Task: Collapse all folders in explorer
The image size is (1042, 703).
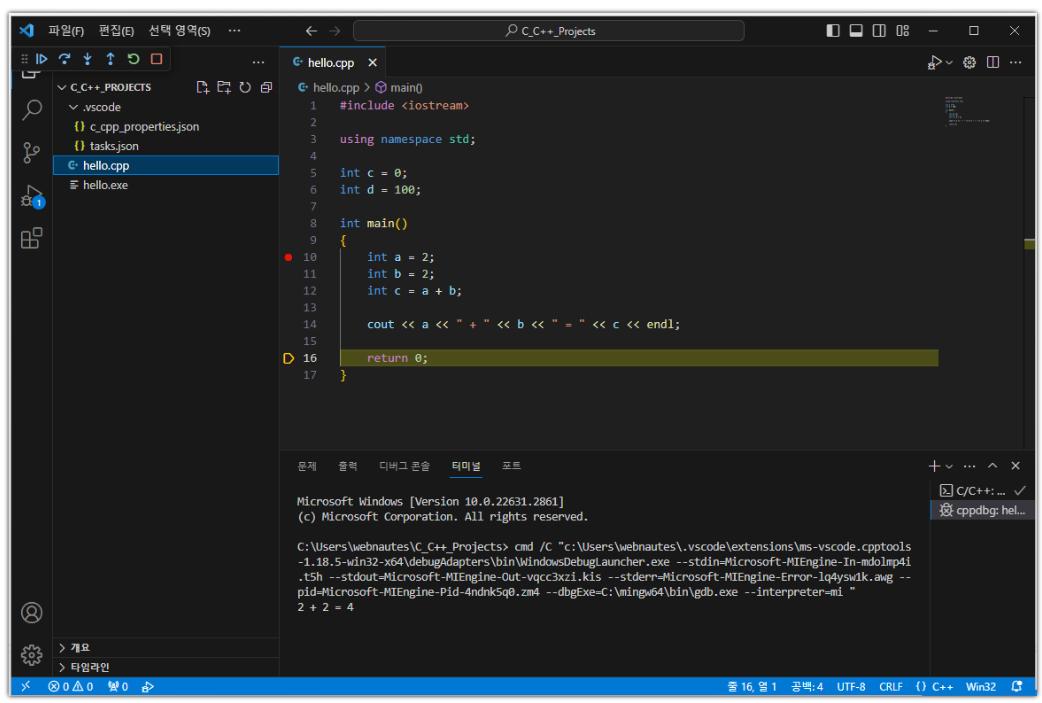Action: (x=266, y=87)
